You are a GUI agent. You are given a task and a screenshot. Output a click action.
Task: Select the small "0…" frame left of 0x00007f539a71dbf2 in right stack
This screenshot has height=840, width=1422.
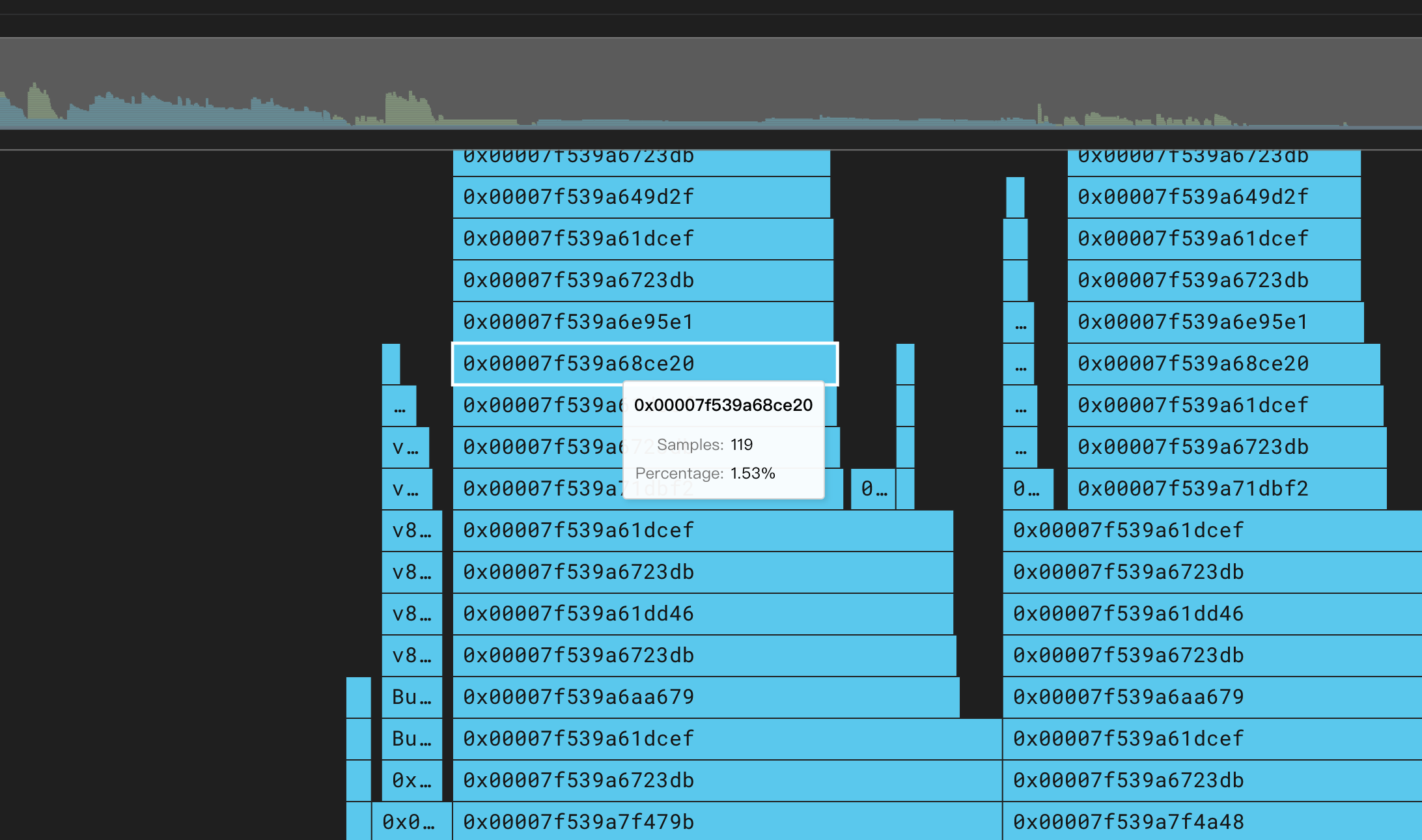(x=1027, y=488)
